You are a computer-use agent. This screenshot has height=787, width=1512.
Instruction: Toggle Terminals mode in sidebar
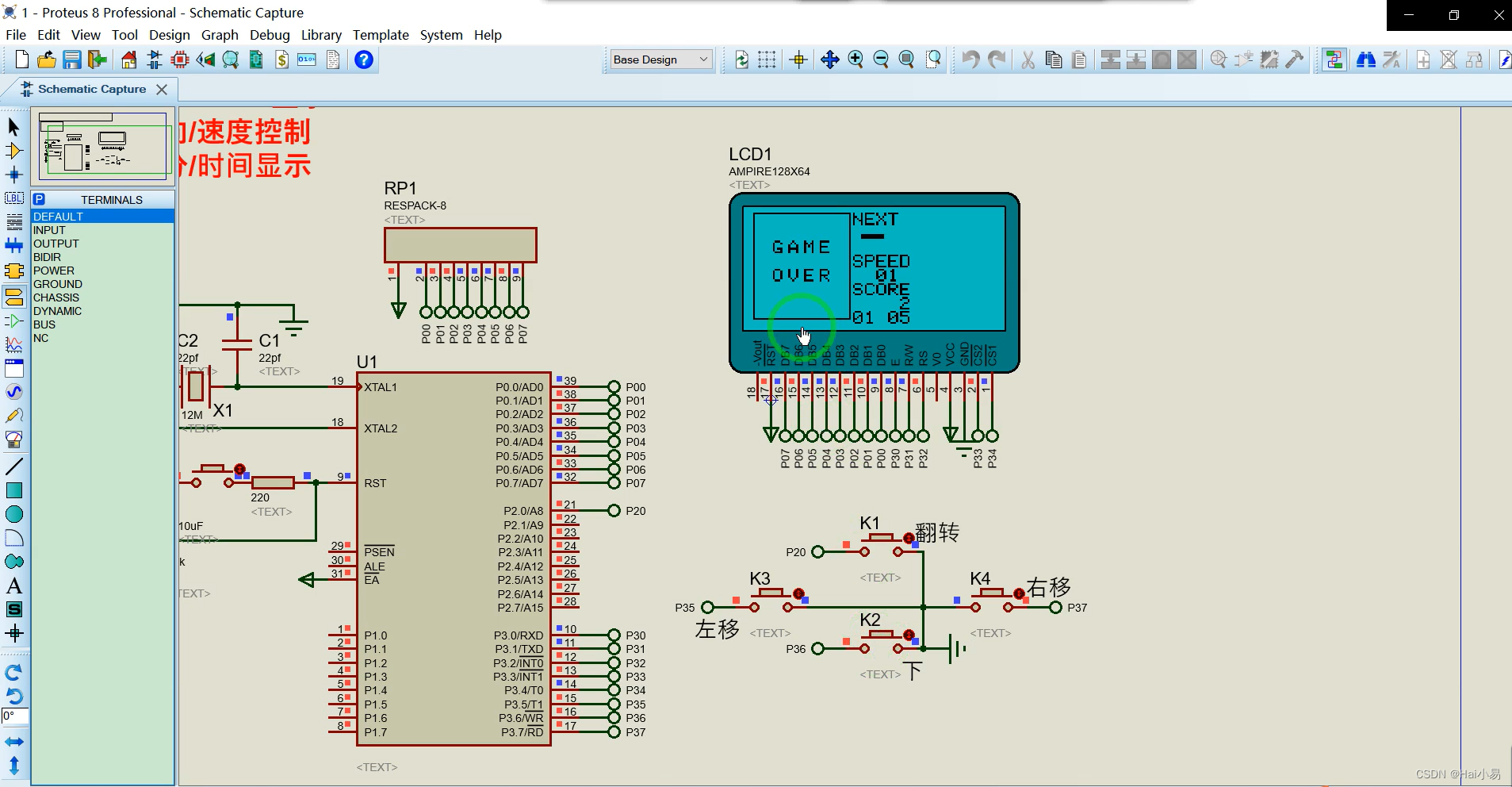pos(13,297)
